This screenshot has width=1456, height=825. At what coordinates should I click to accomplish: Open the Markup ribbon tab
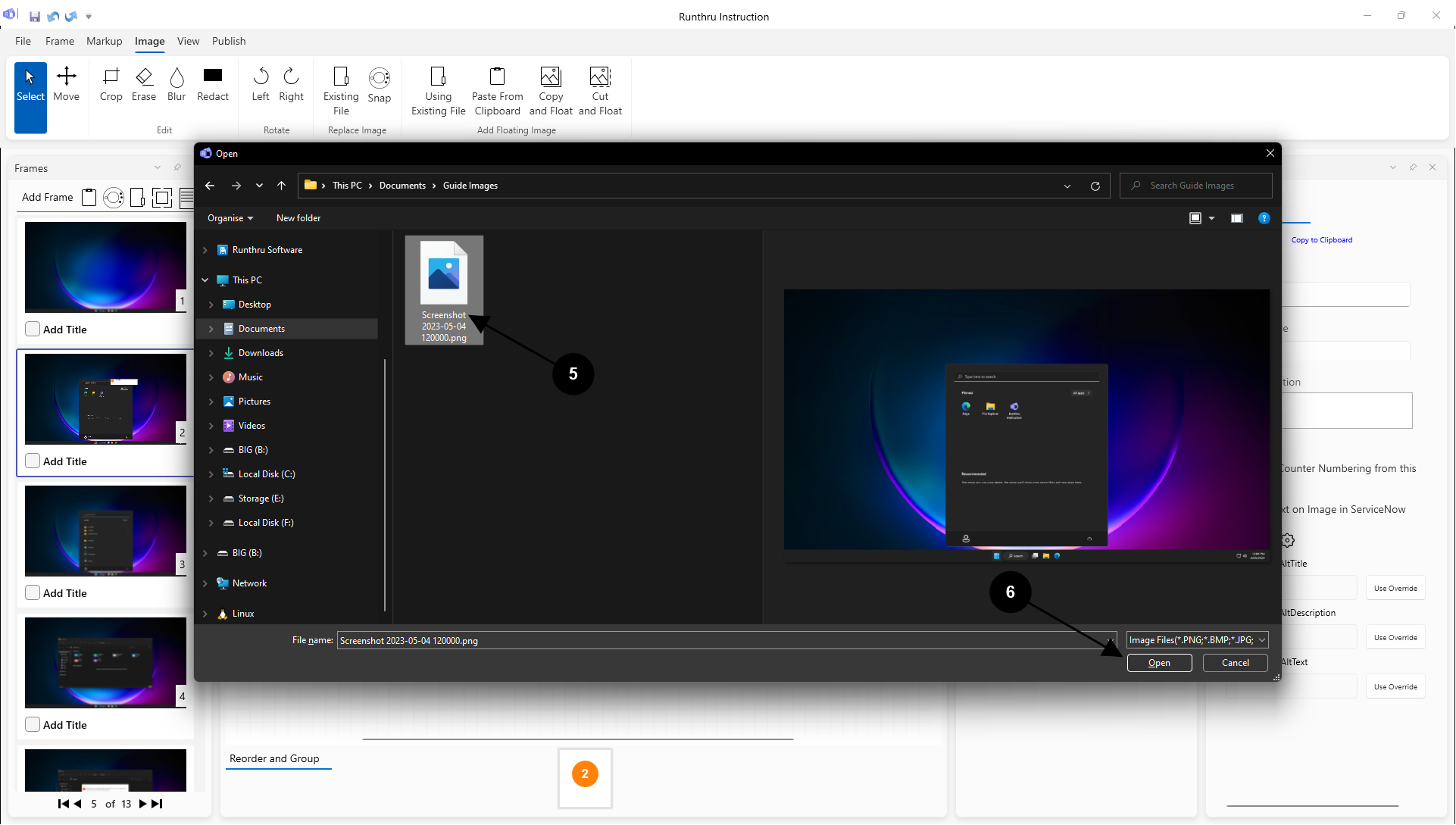(104, 41)
